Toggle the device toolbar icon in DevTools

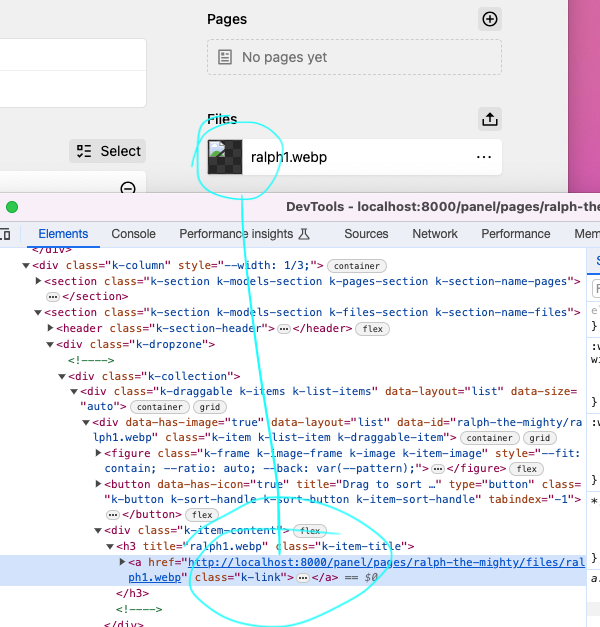(6, 234)
